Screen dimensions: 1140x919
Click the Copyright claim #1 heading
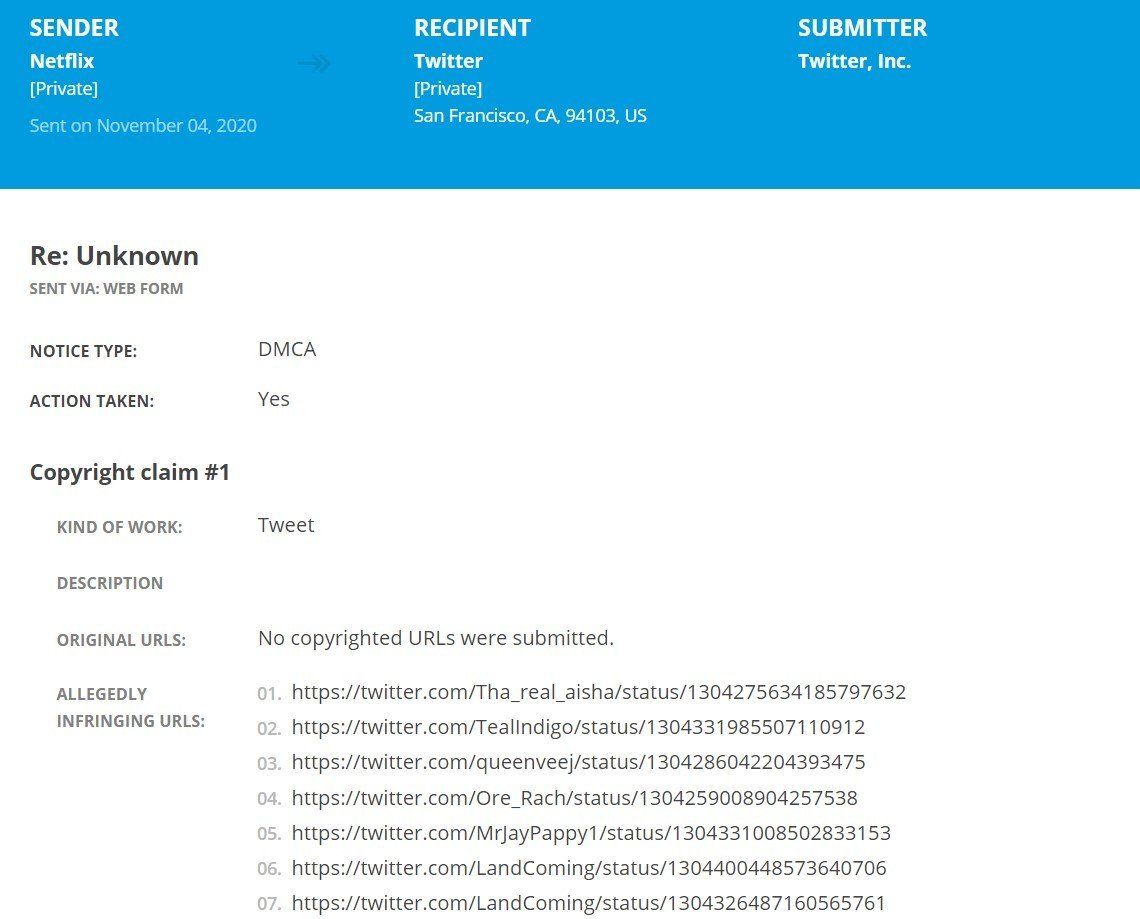[x=130, y=472]
